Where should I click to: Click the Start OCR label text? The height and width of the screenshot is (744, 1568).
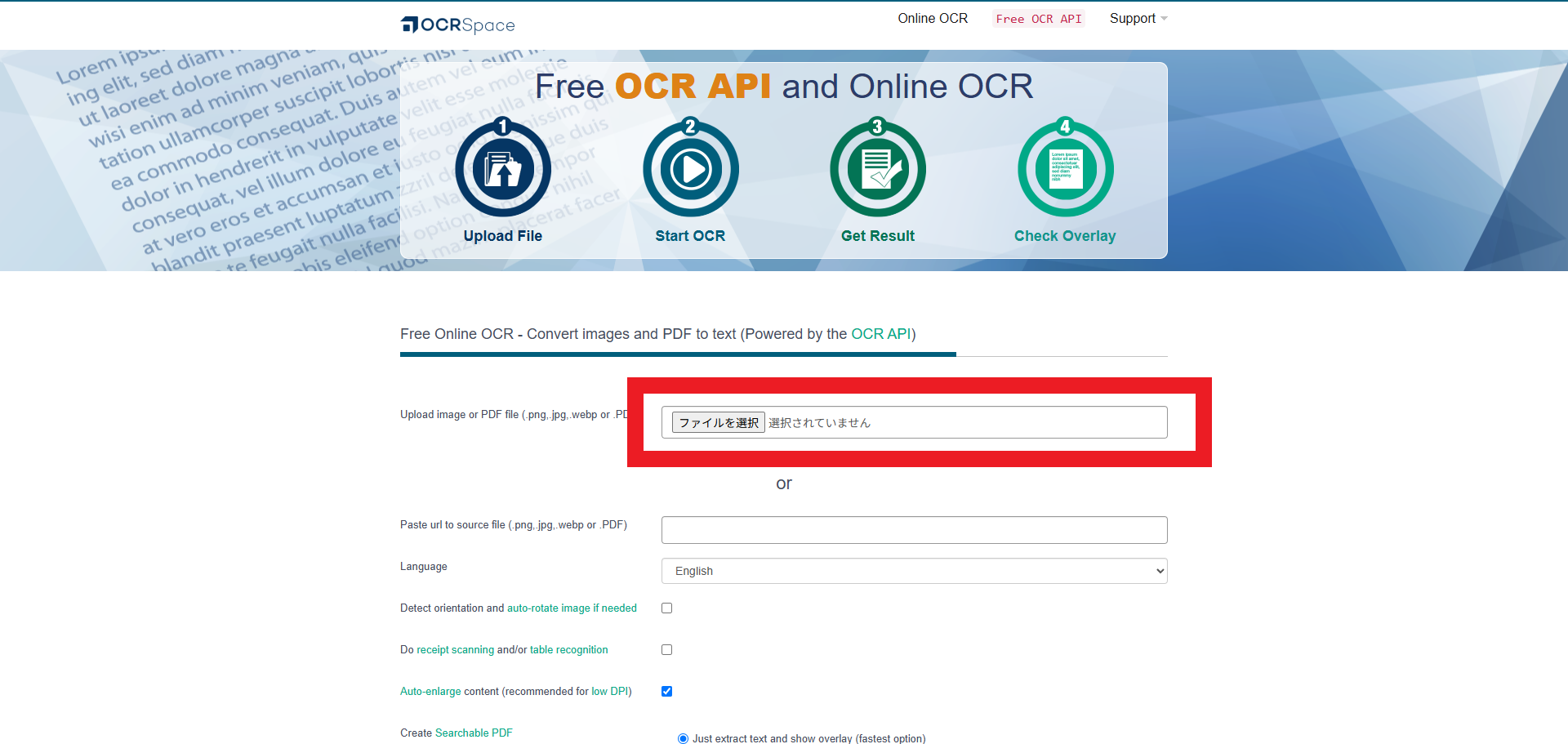coord(690,236)
